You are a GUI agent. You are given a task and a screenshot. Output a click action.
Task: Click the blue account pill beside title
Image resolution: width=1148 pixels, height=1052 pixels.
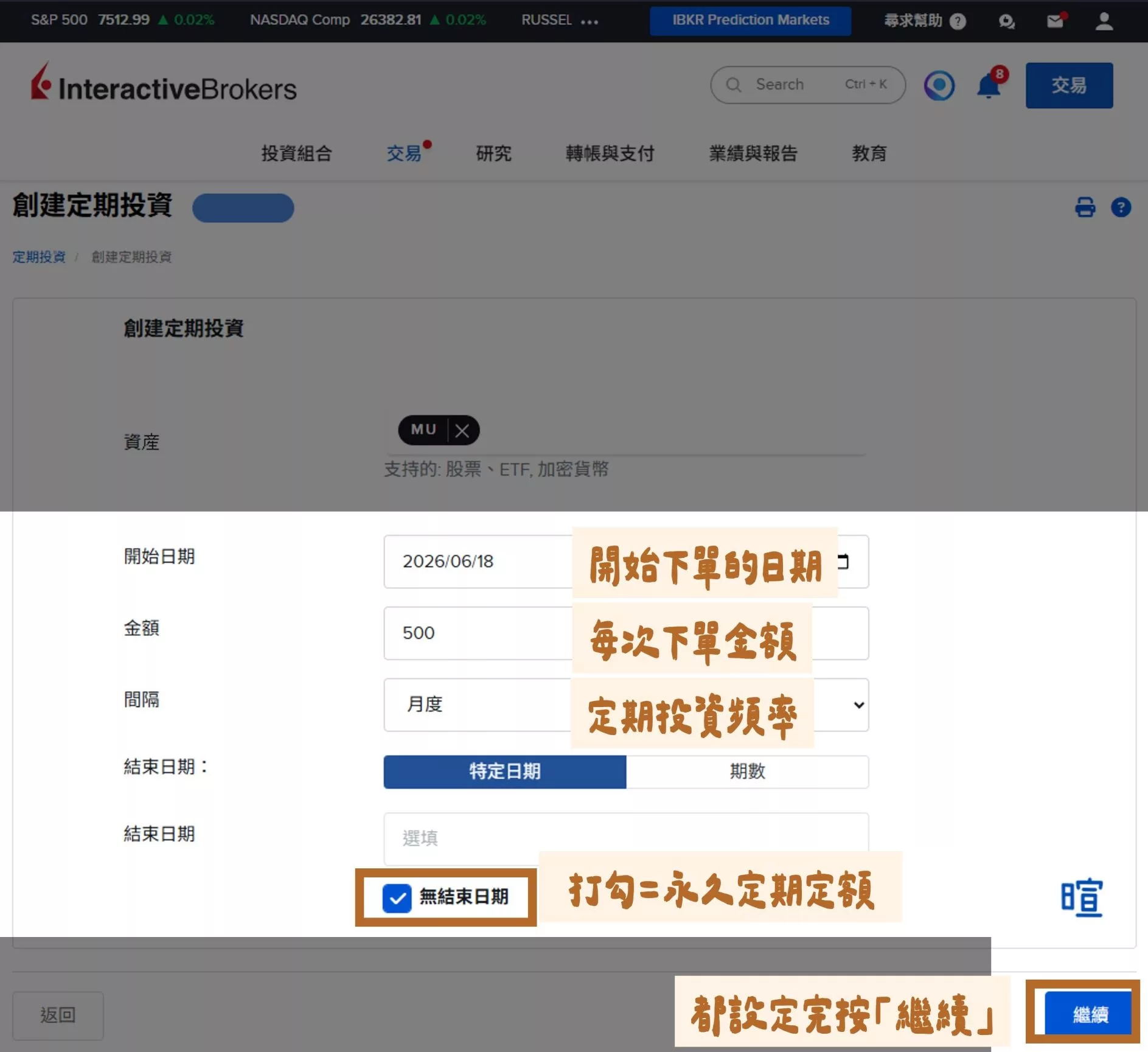click(243, 207)
